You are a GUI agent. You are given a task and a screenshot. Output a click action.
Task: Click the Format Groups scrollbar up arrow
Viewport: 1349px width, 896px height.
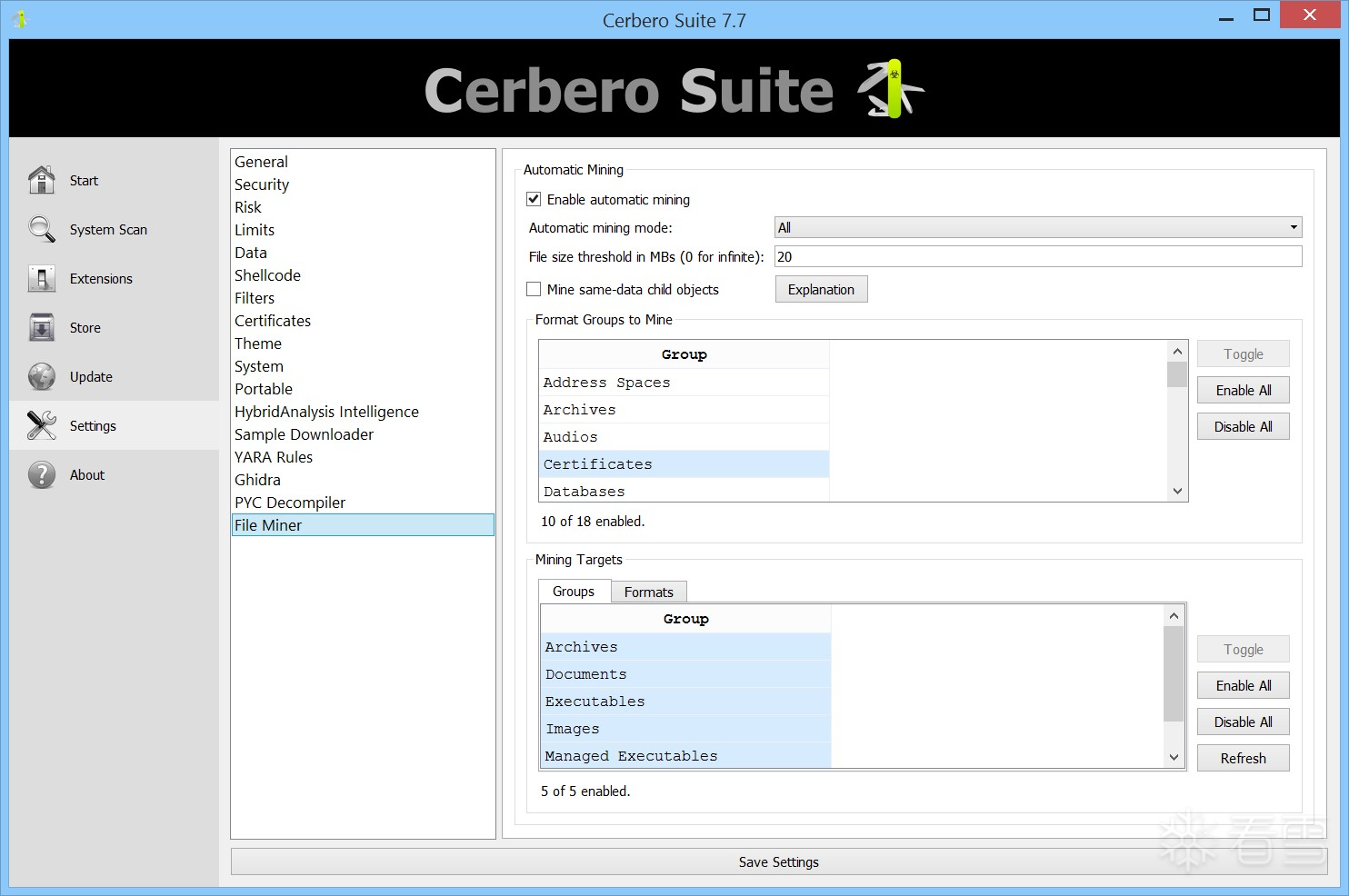[x=1177, y=352]
